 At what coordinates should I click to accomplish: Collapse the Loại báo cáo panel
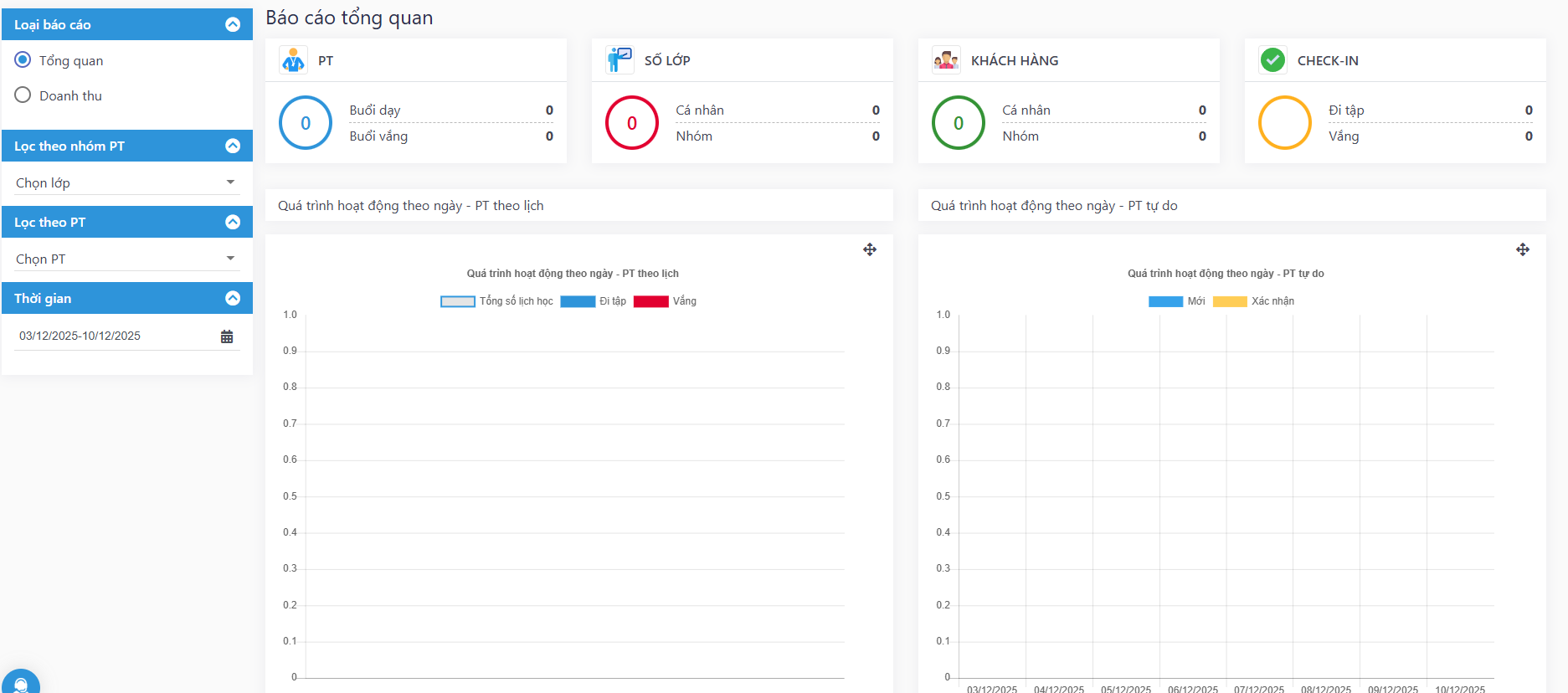click(233, 25)
